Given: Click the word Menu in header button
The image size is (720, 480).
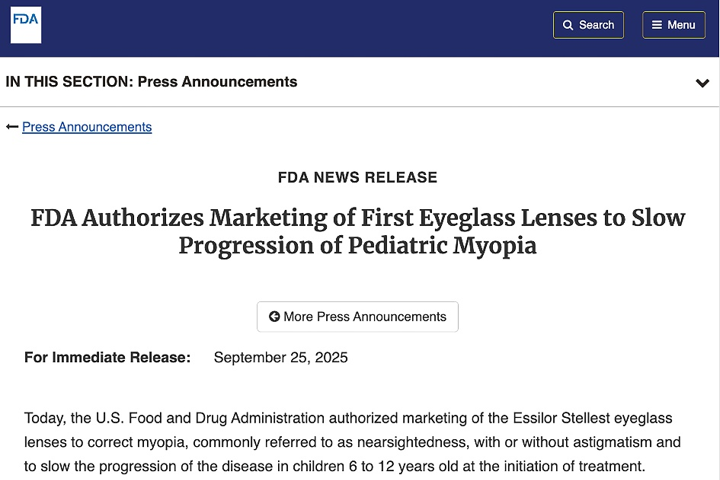Looking at the screenshot, I should click(681, 25).
